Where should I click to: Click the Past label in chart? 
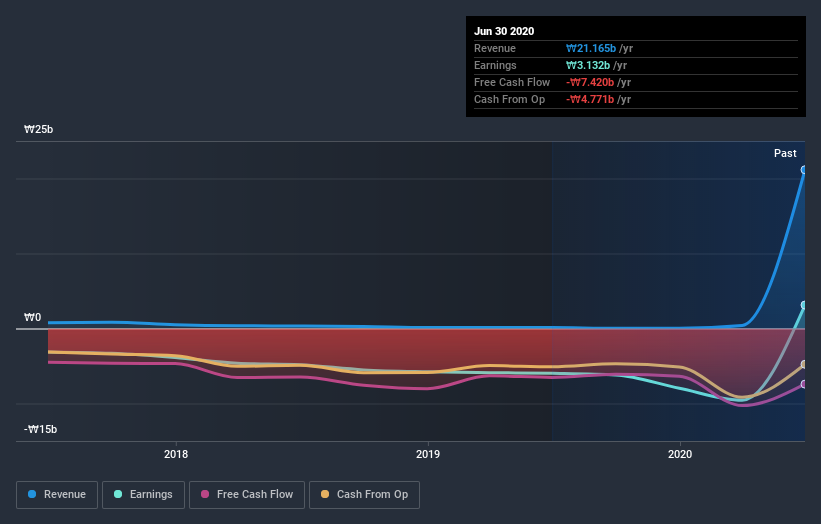click(785, 153)
